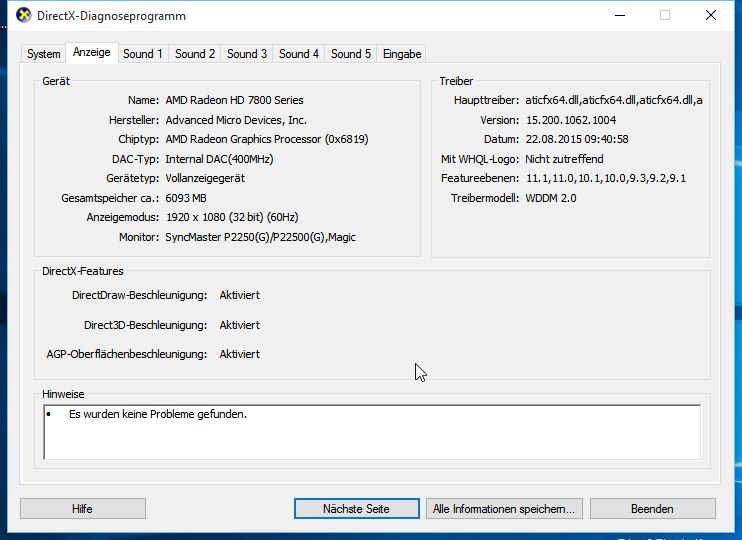
Task: Click the Haupttreiber value 'aticfx64.dll'
Action: (614, 100)
